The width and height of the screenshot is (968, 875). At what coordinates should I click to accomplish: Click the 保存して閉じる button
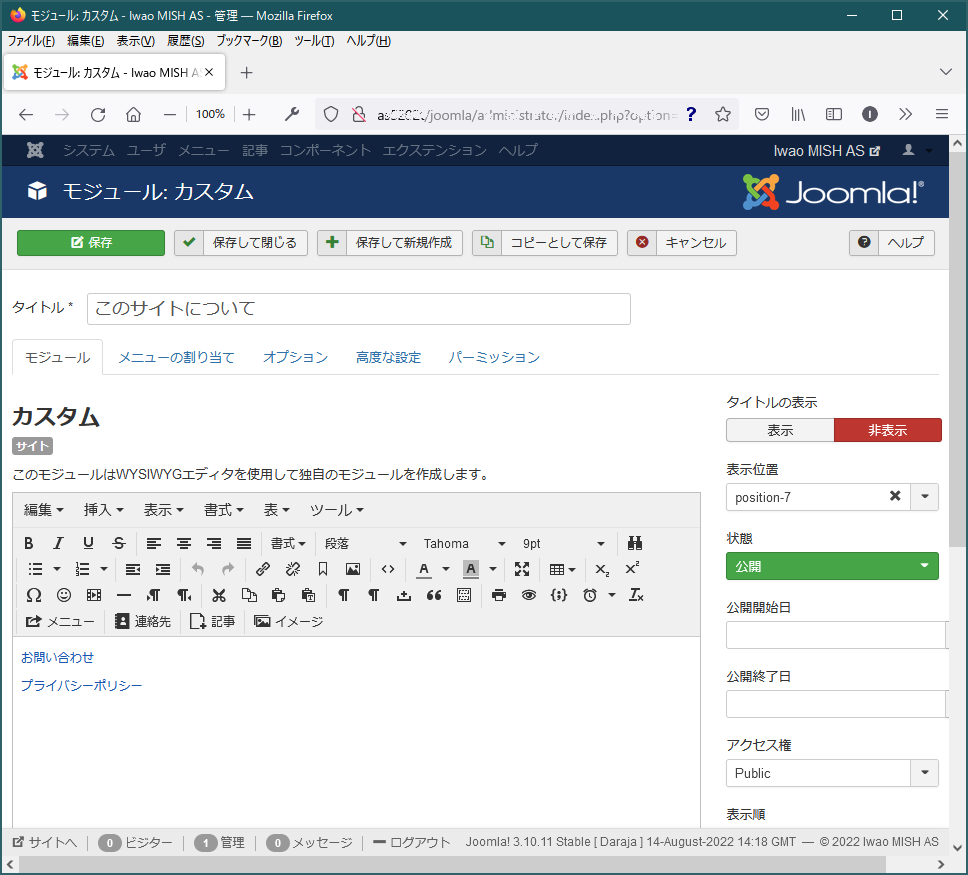(x=241, y=243)
